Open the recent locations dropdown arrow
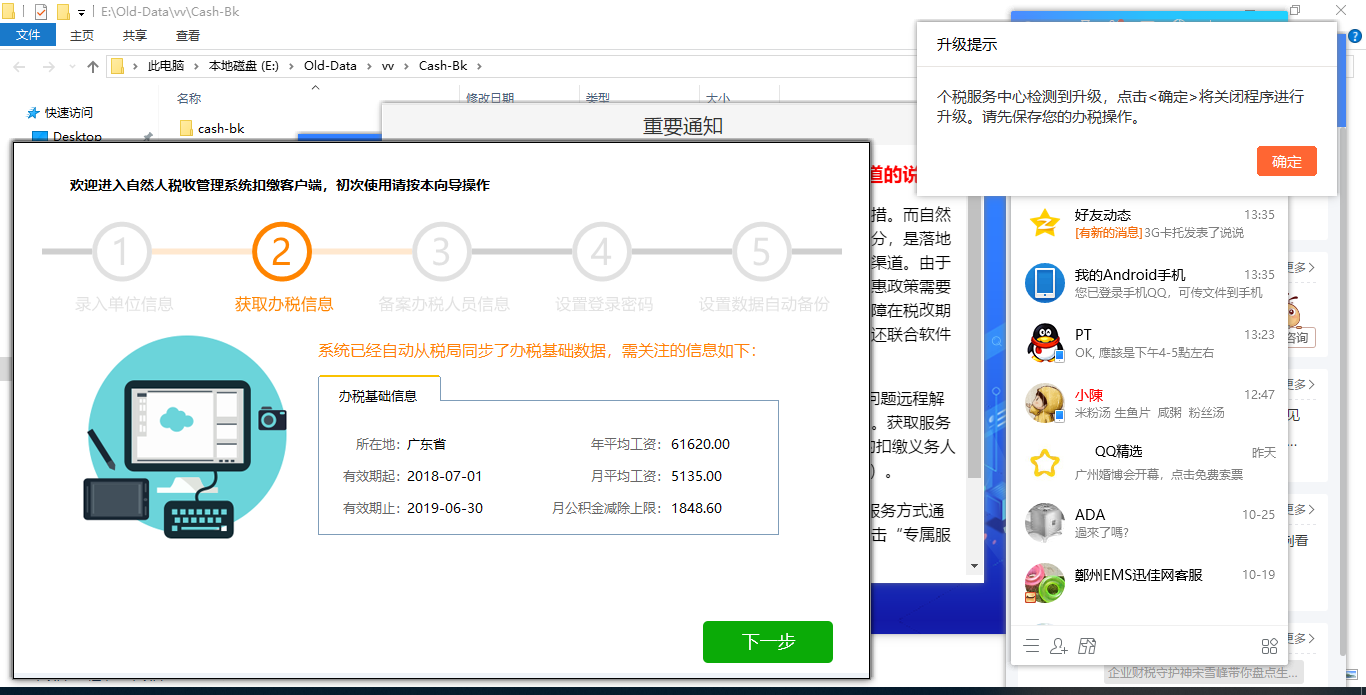 [72, 67]
